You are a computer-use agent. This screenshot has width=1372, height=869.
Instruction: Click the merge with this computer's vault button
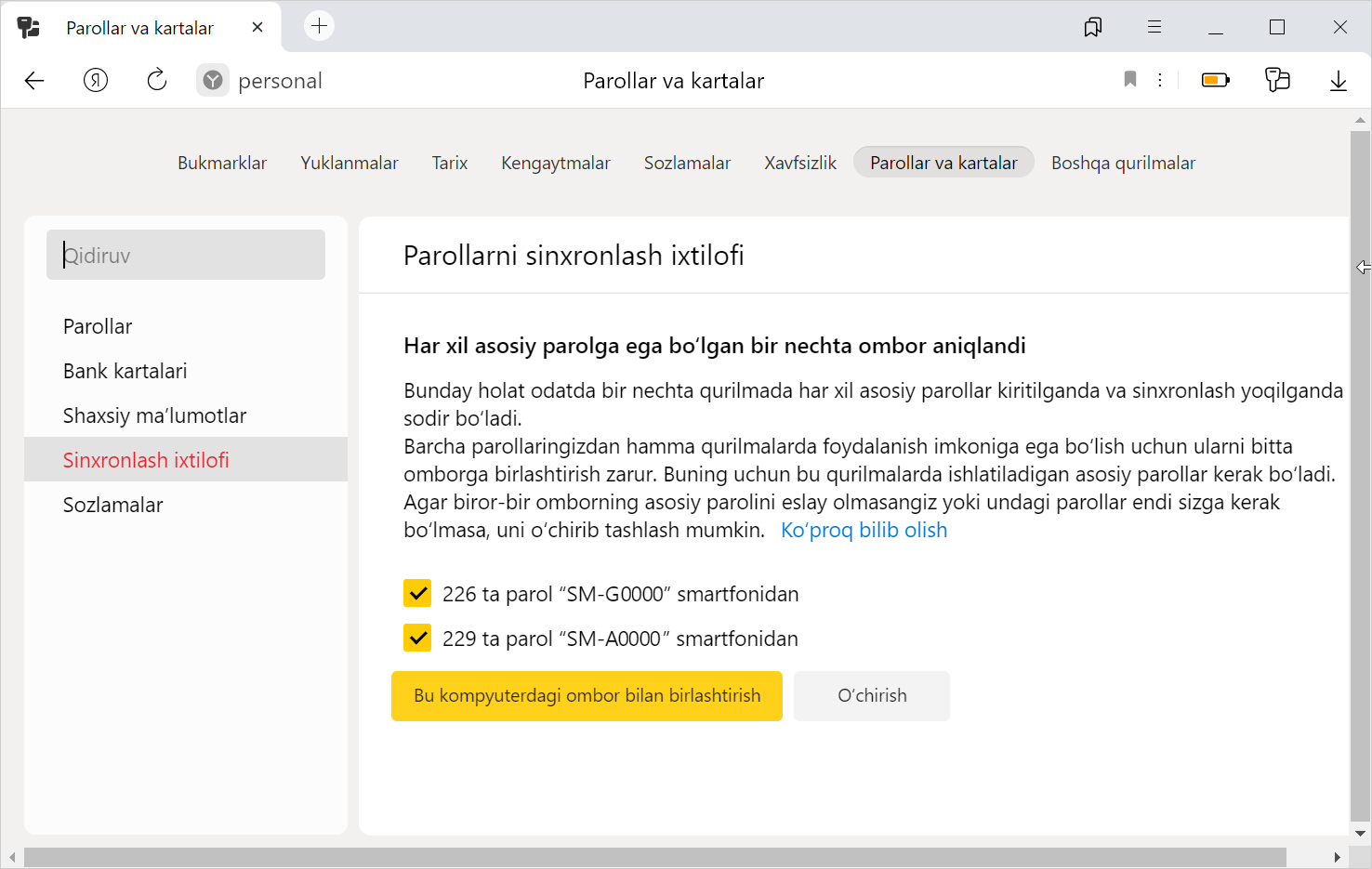587,696
